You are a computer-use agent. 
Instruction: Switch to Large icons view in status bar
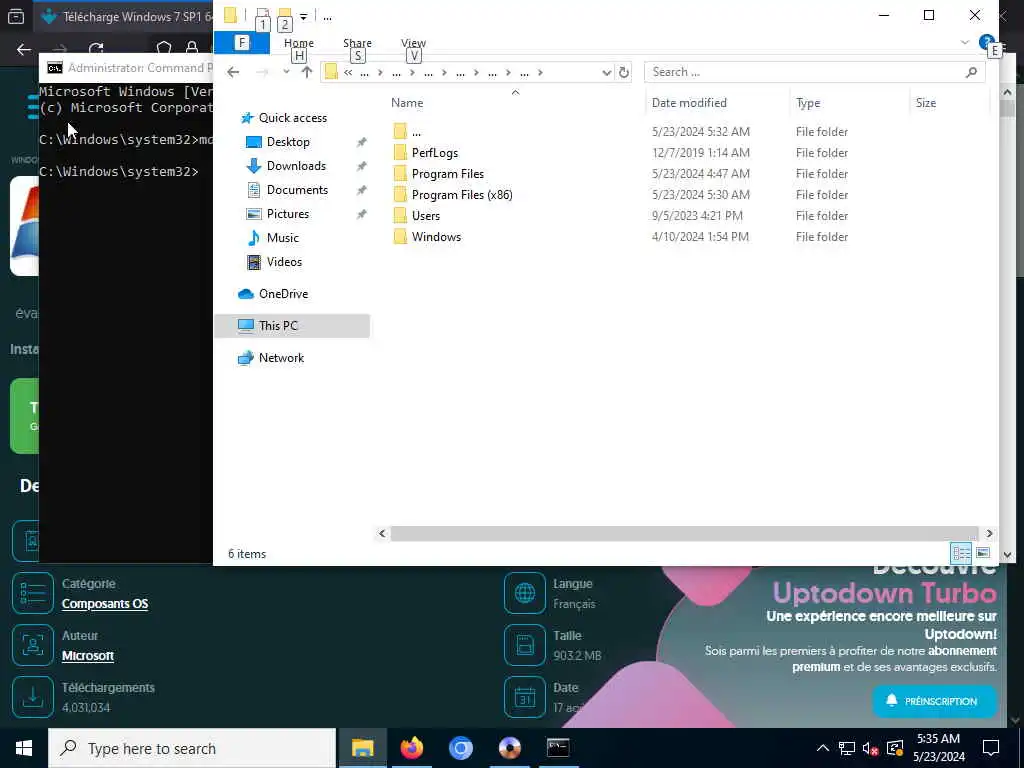point(982,553)
